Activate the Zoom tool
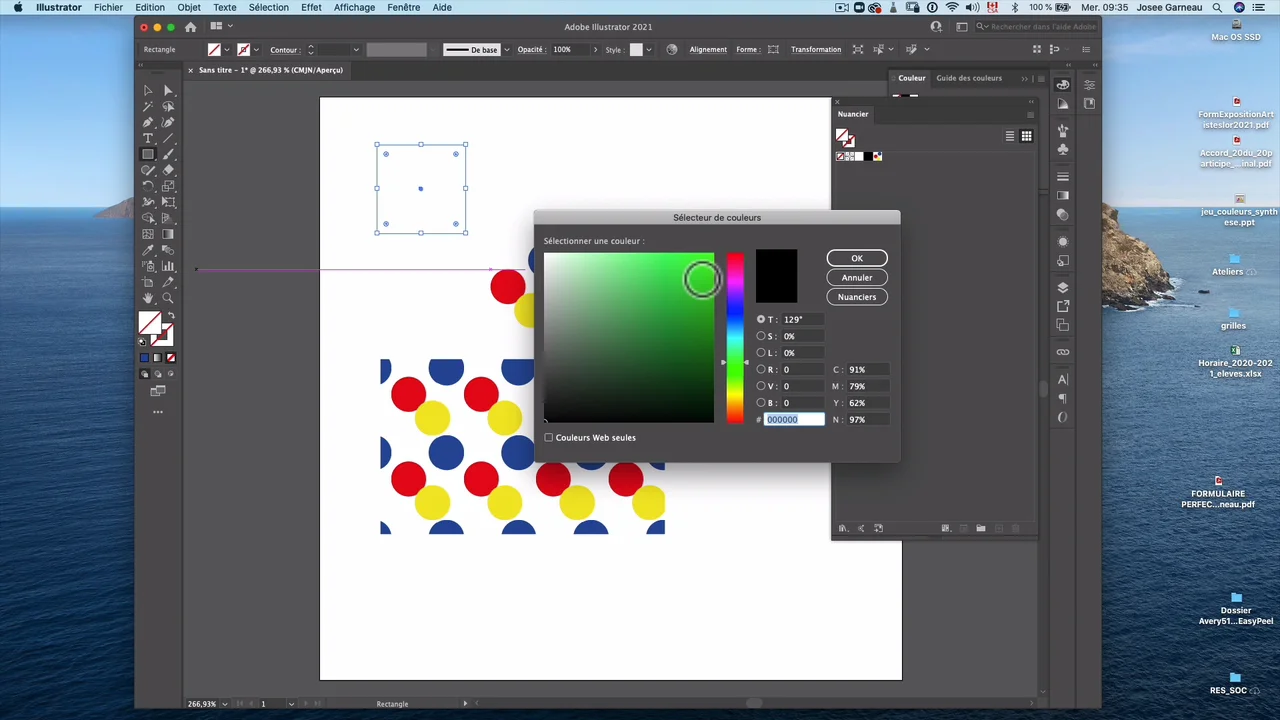The image size is (1280, 720). 168,298
